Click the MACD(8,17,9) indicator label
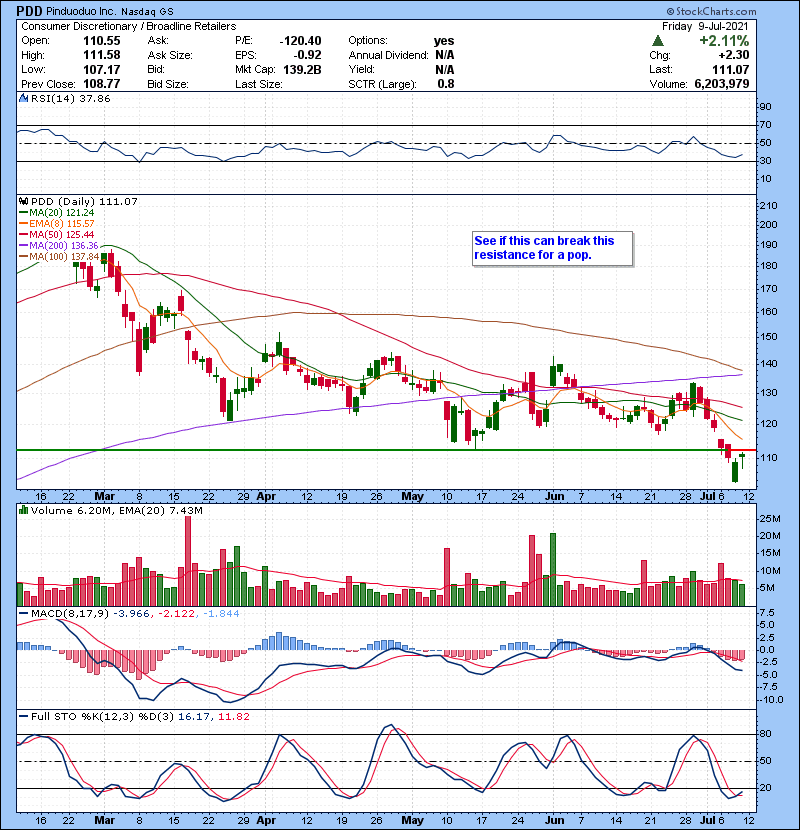 point(69,614)
